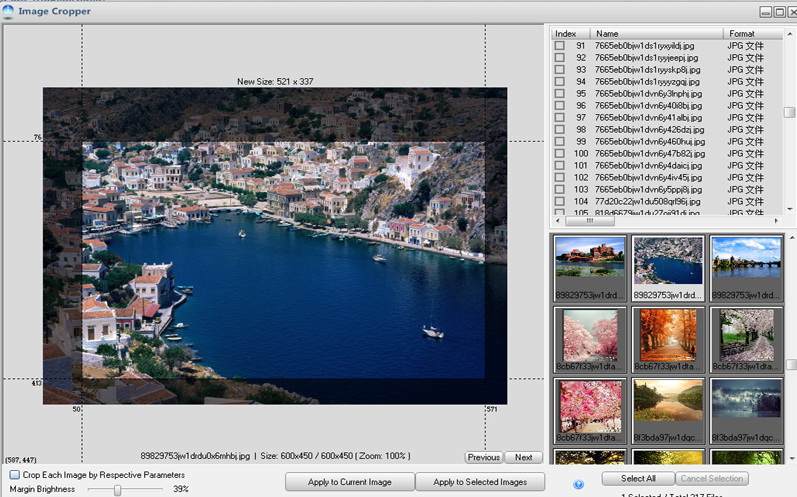Adjust the Margin Brightness slider handle
Image resolution: width=797 pixels, height=497 pixels.
click(x=117, y=490)
